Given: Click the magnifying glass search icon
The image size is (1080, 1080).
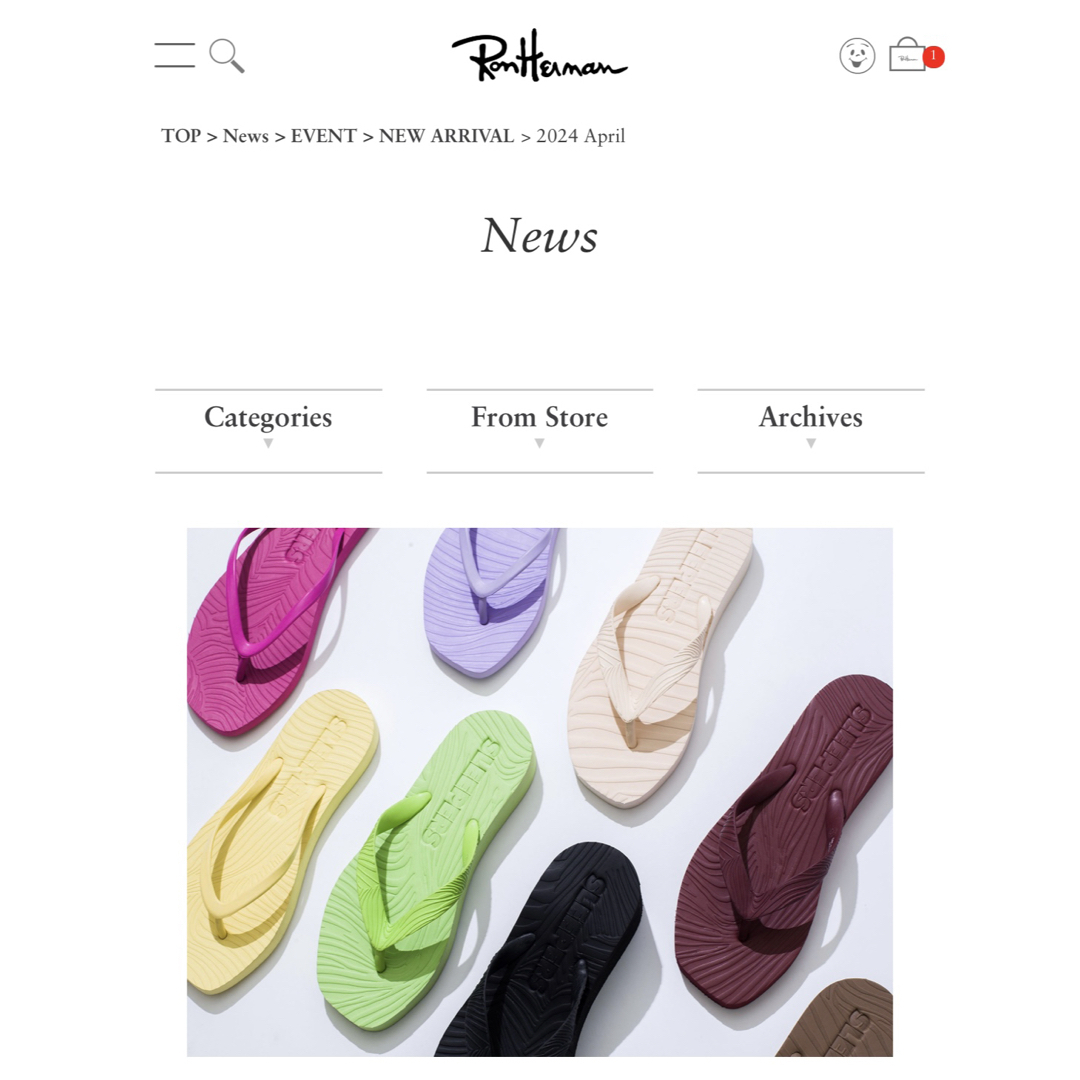Looking at the screenshot, I should pyautogui.click(x=227, y=56).
